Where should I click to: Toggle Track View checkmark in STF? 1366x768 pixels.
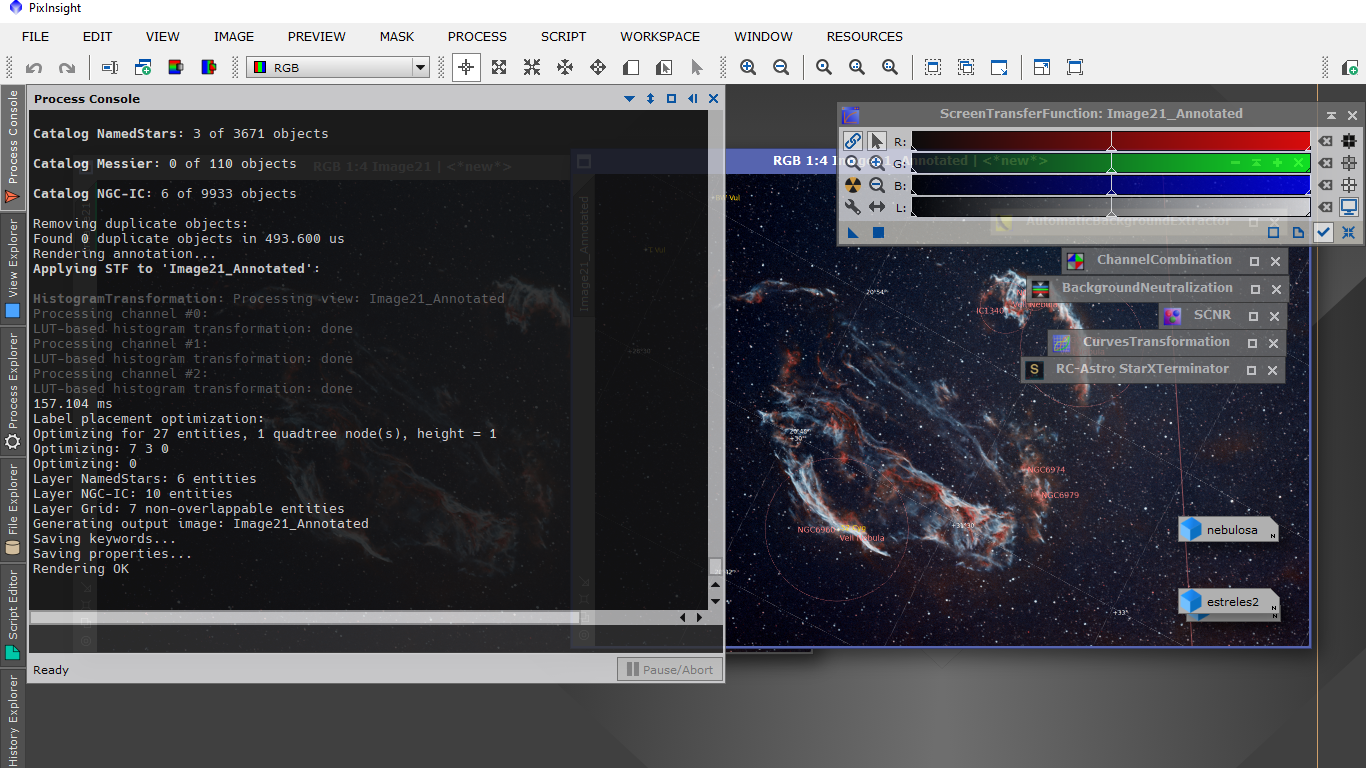click(x=1324, y=232)
